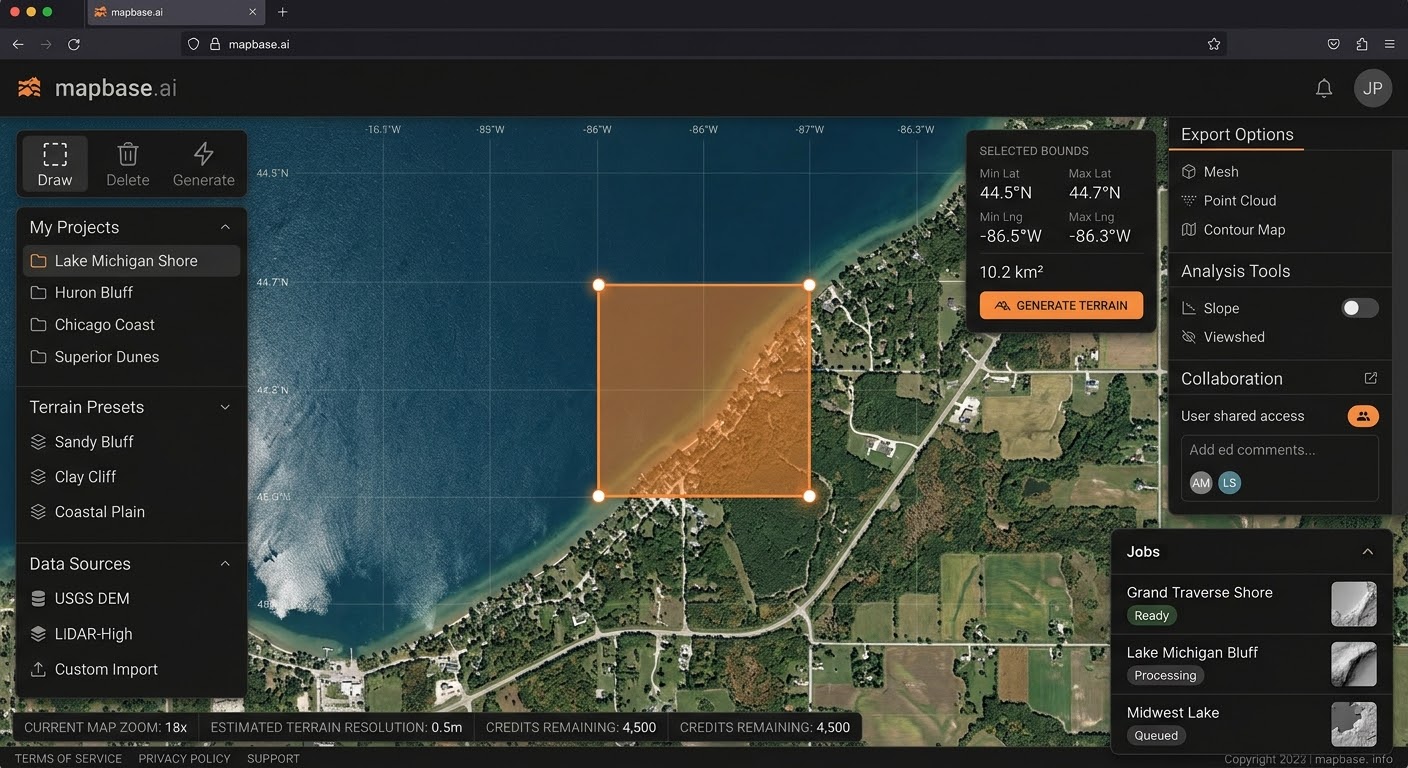
Task: Open the Midwest Lake job thumbnail
Action: click(1354, 724)
